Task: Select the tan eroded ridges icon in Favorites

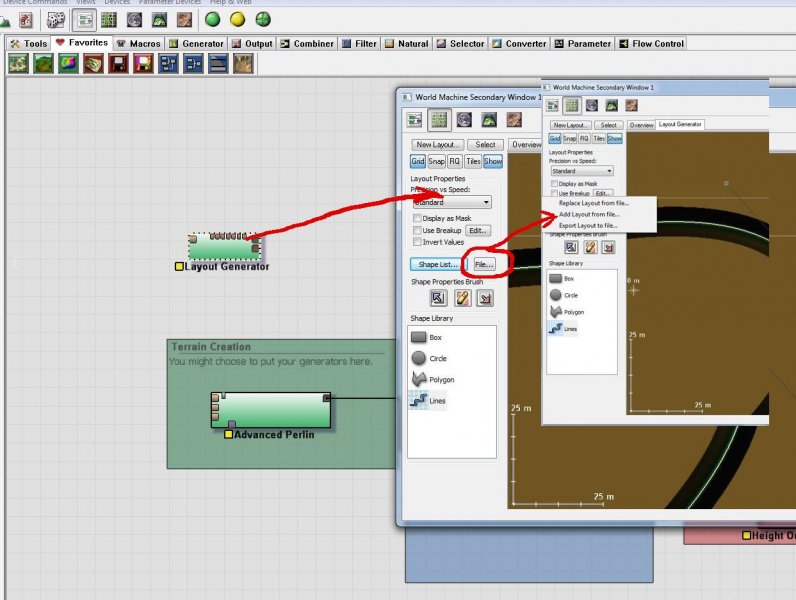Action: (243, 64)
